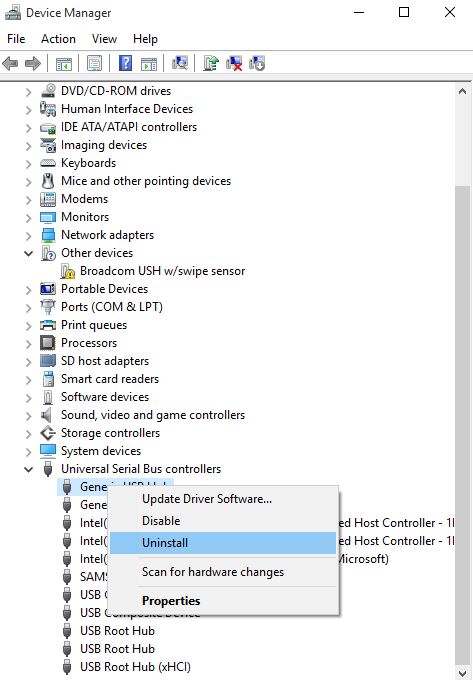The width and height of the screenshot is (473, 680).
Task: Collapse the Other devices category
Action: point(29,253)
